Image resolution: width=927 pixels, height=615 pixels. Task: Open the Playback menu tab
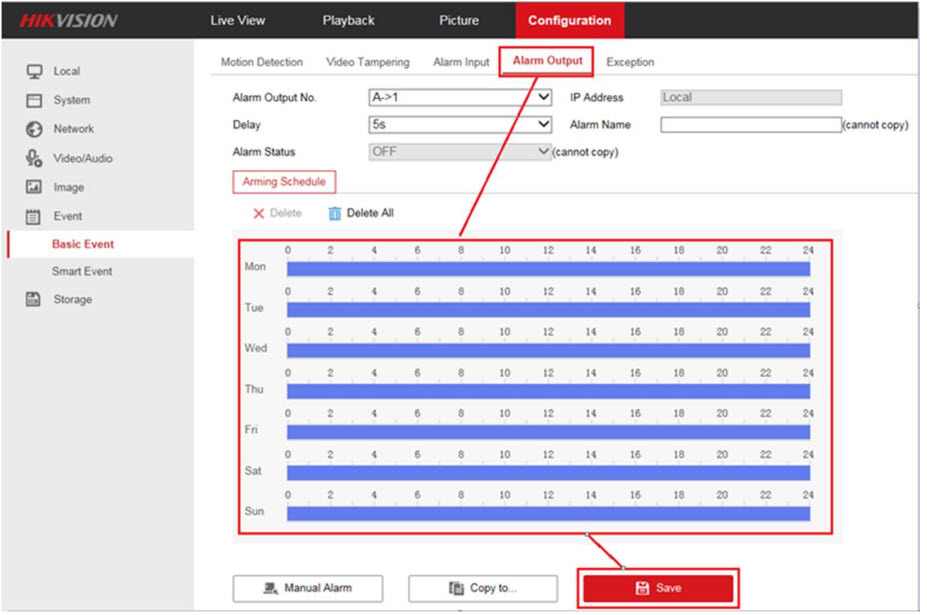[348, 21]
